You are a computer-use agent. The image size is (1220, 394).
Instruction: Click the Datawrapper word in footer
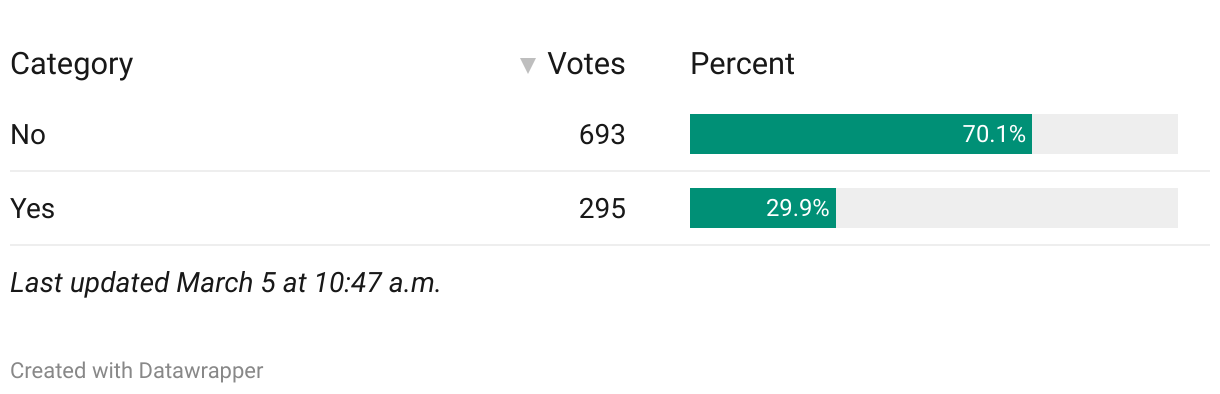(201, 371)
